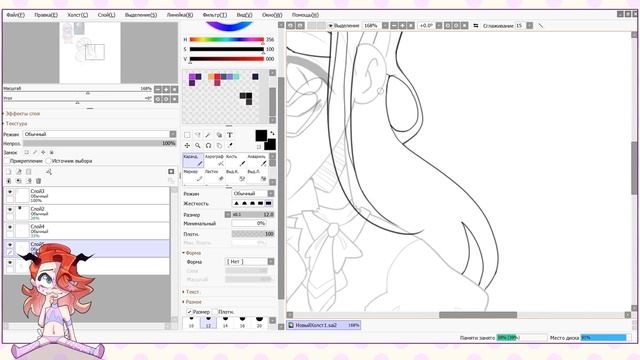Enable the Прикрепление checkbox

click(x=7, y=161)
